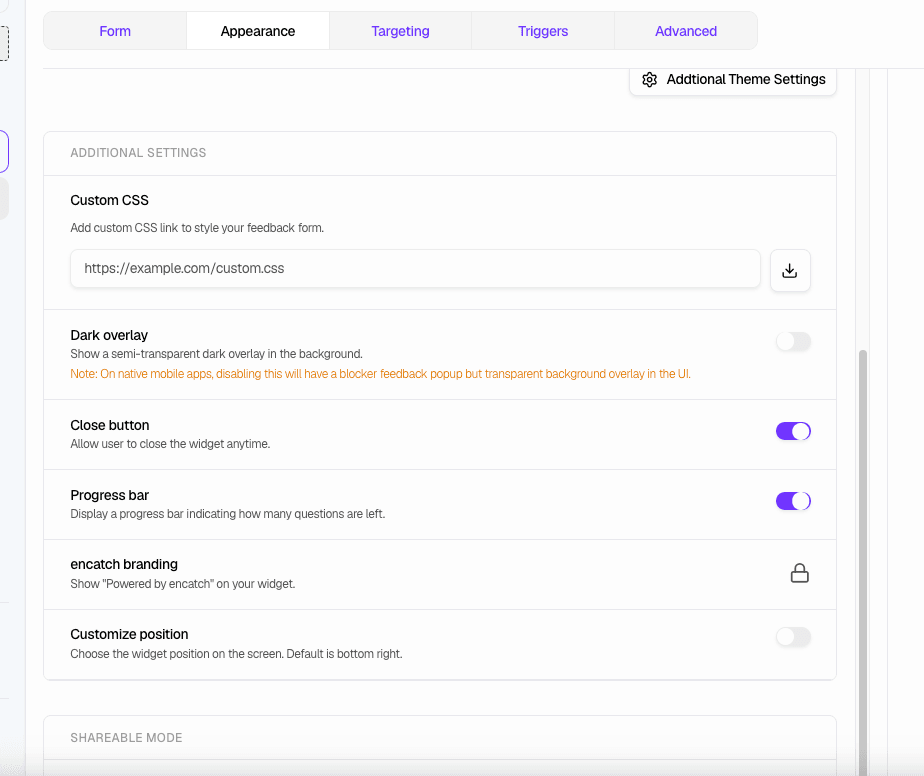The width and height of the screenshot is (924, 776).
Task: Click the gear icon on Addtional Theme Settings
Action: (651, 79)
